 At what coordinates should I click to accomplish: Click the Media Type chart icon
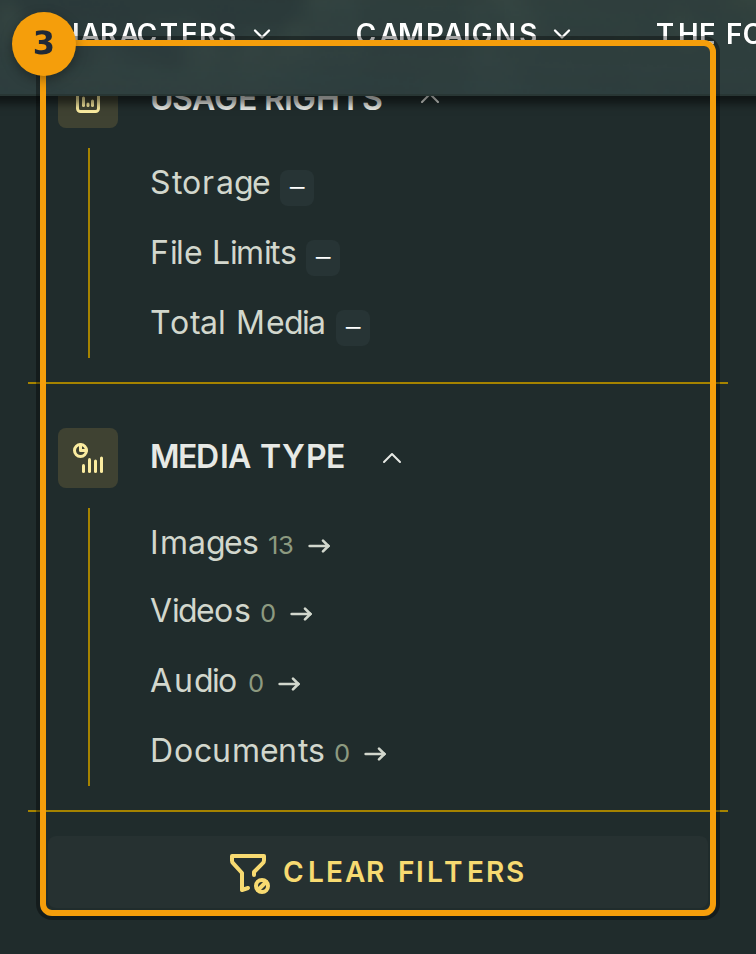click(x=88, y=458)
